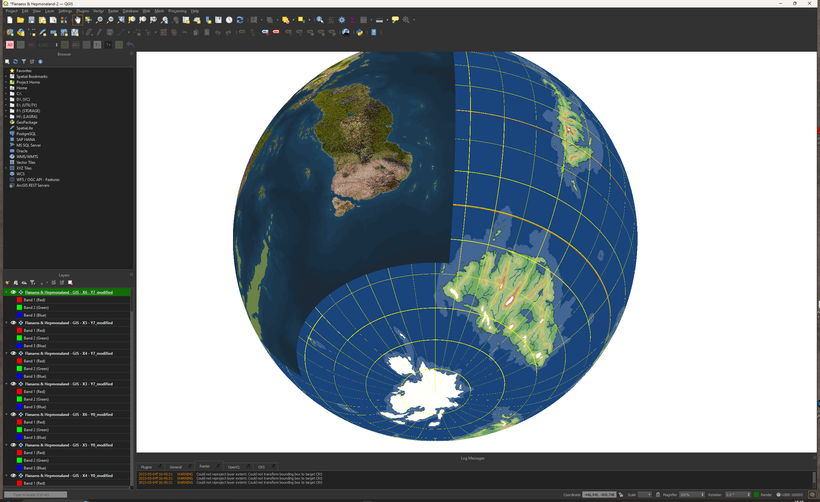820x502 pixels.
Task: Toggle the Render checkbox in status bar
Action: pos(756,494)
